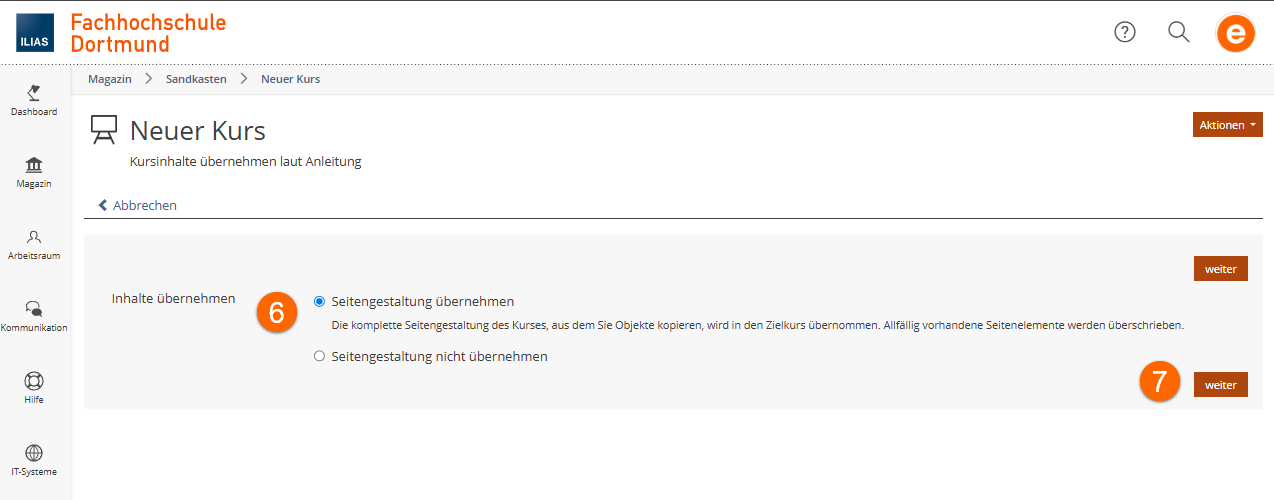1274x500 pixels.
Task: Expand the Aktionen dropdown
Action: pos(1227,125)
